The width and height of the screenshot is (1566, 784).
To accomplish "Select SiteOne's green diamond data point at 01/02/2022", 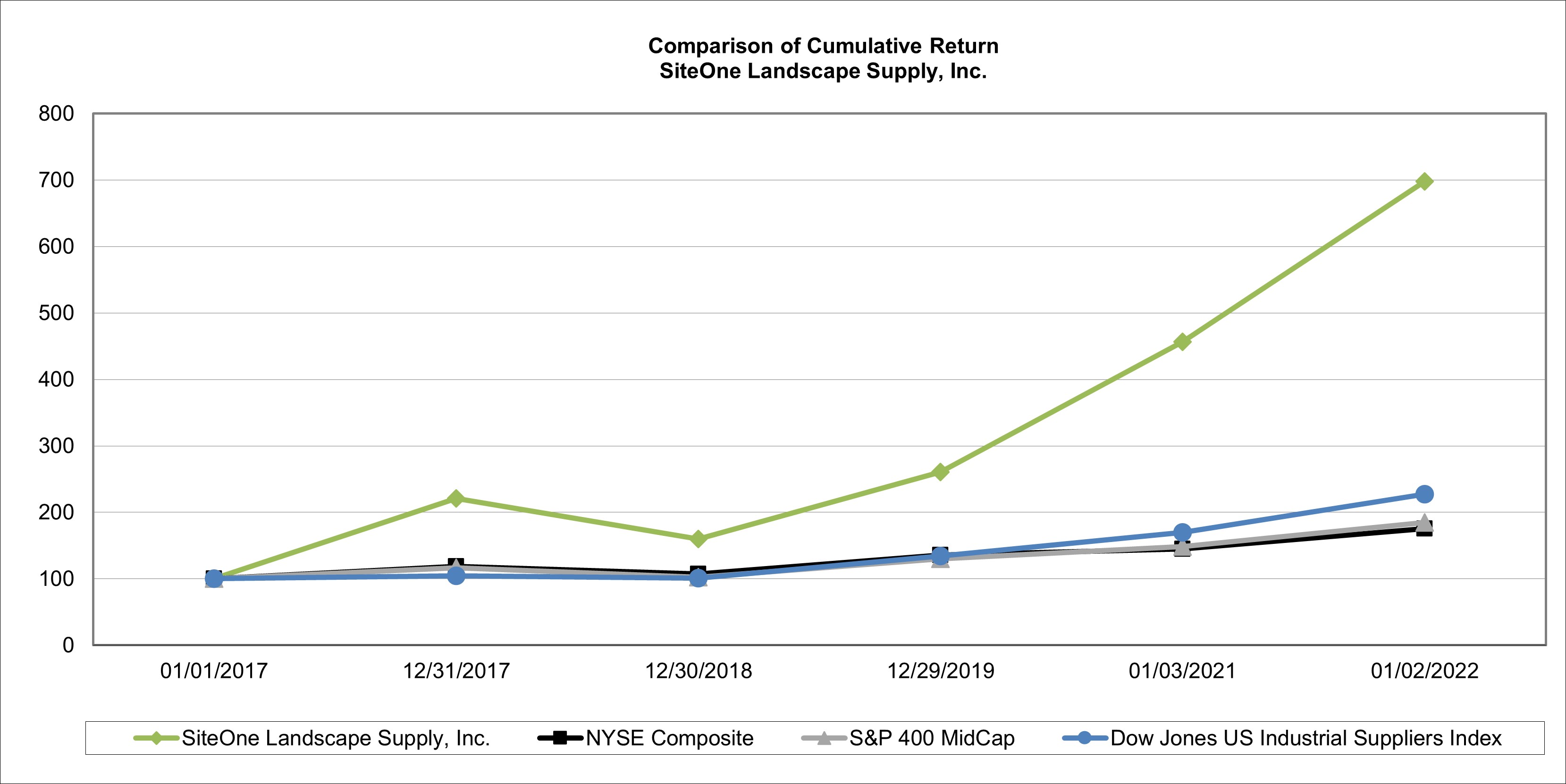I will pyautogui.click(x=1424, y=182).
